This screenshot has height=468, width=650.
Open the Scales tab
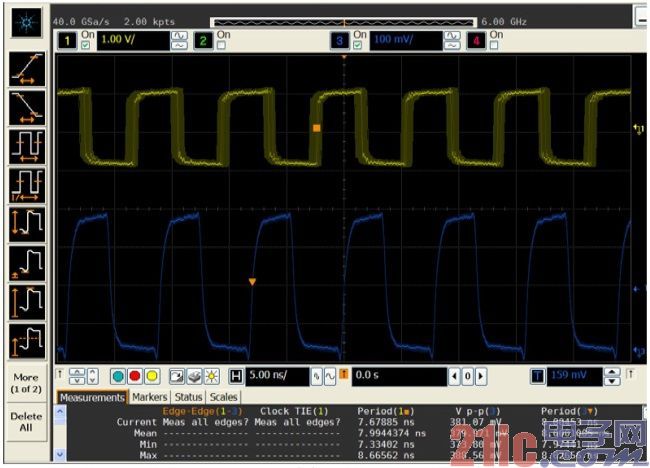pyautogui.click(x=223, y=397)
